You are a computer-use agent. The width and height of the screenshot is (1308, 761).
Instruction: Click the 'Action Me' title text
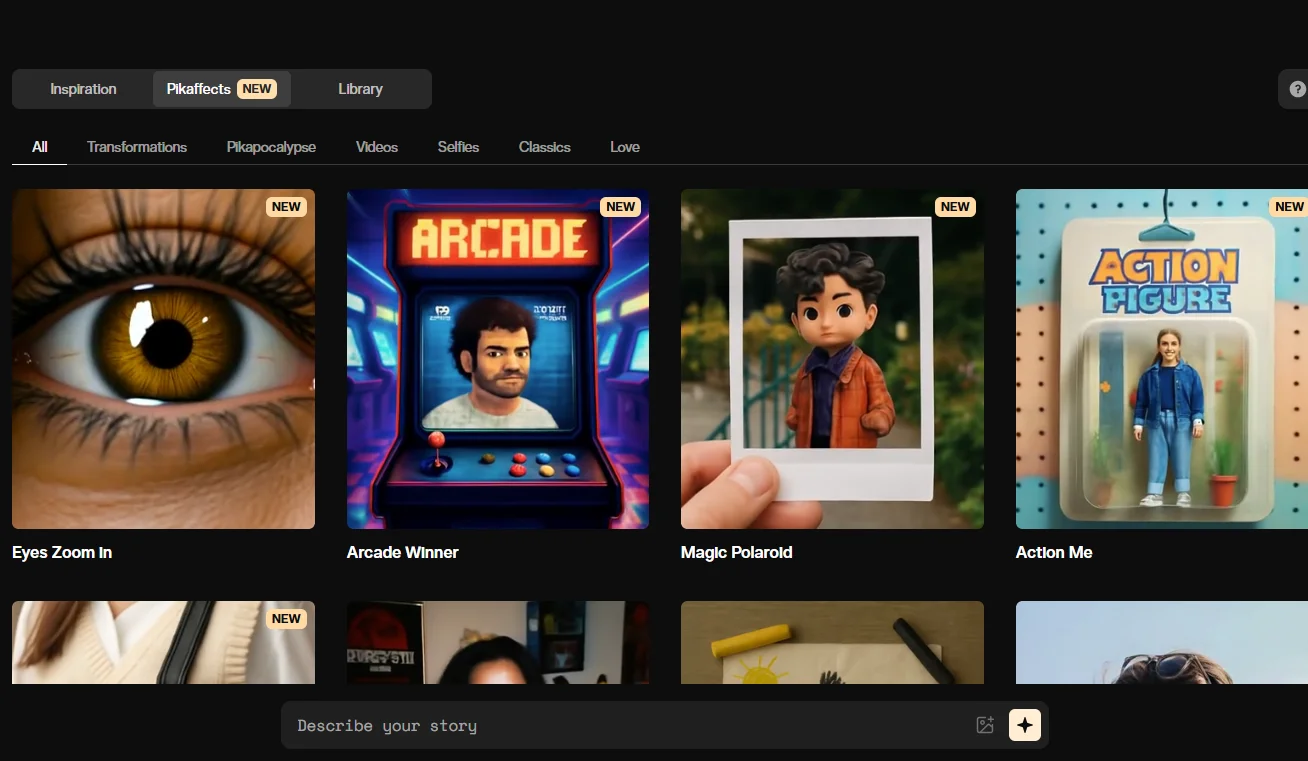(x=1054, y=552)
